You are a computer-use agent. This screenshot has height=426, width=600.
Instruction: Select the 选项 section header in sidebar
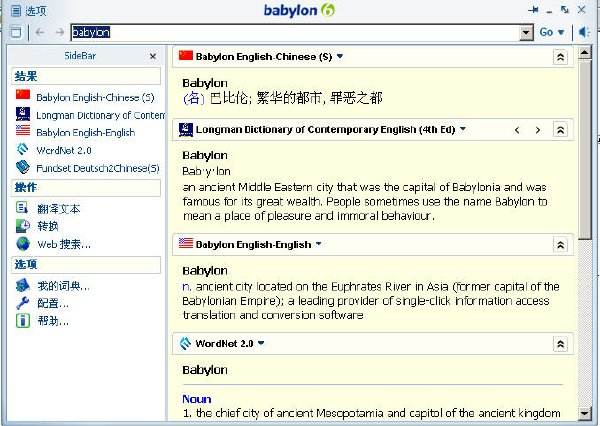[86, 264]
